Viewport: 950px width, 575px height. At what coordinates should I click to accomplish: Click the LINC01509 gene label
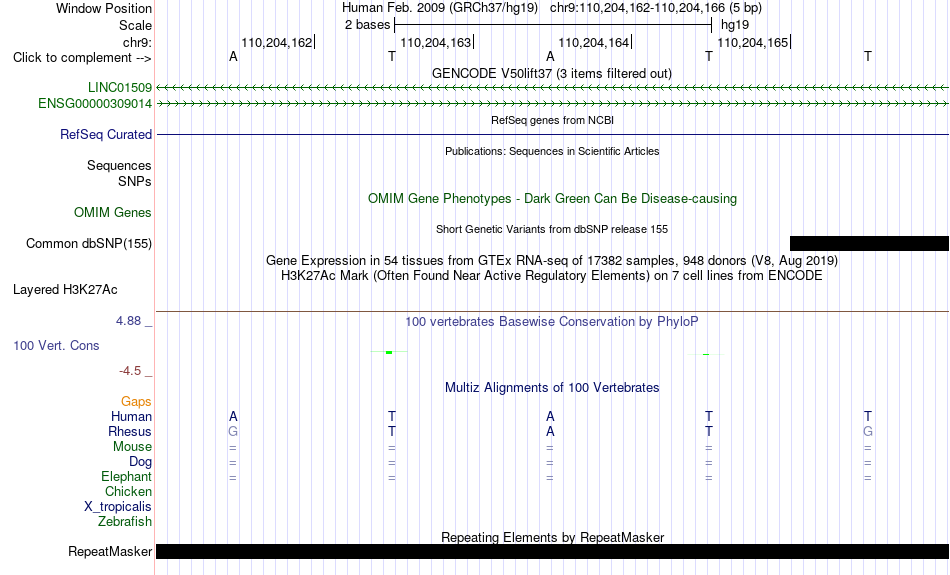119,88
